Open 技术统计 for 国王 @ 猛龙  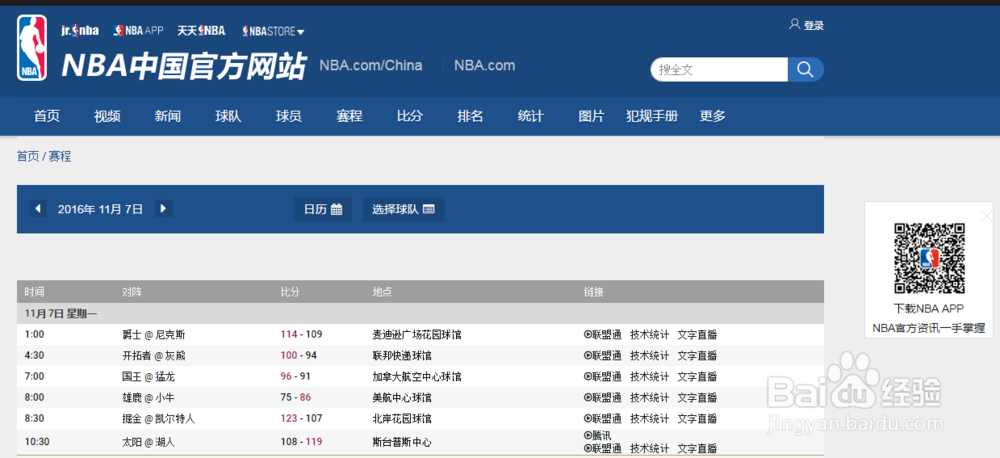coord(650,377)
